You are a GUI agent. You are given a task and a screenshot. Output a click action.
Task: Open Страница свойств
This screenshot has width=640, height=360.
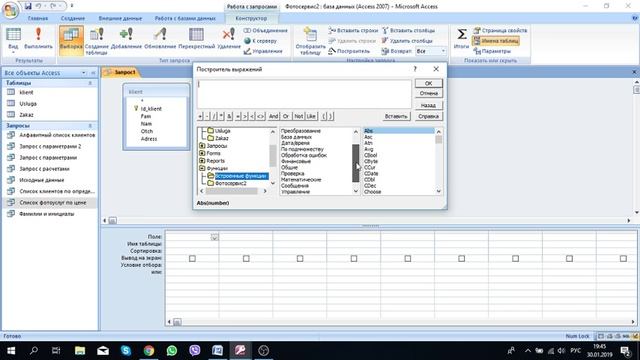(x=500, y=31)
